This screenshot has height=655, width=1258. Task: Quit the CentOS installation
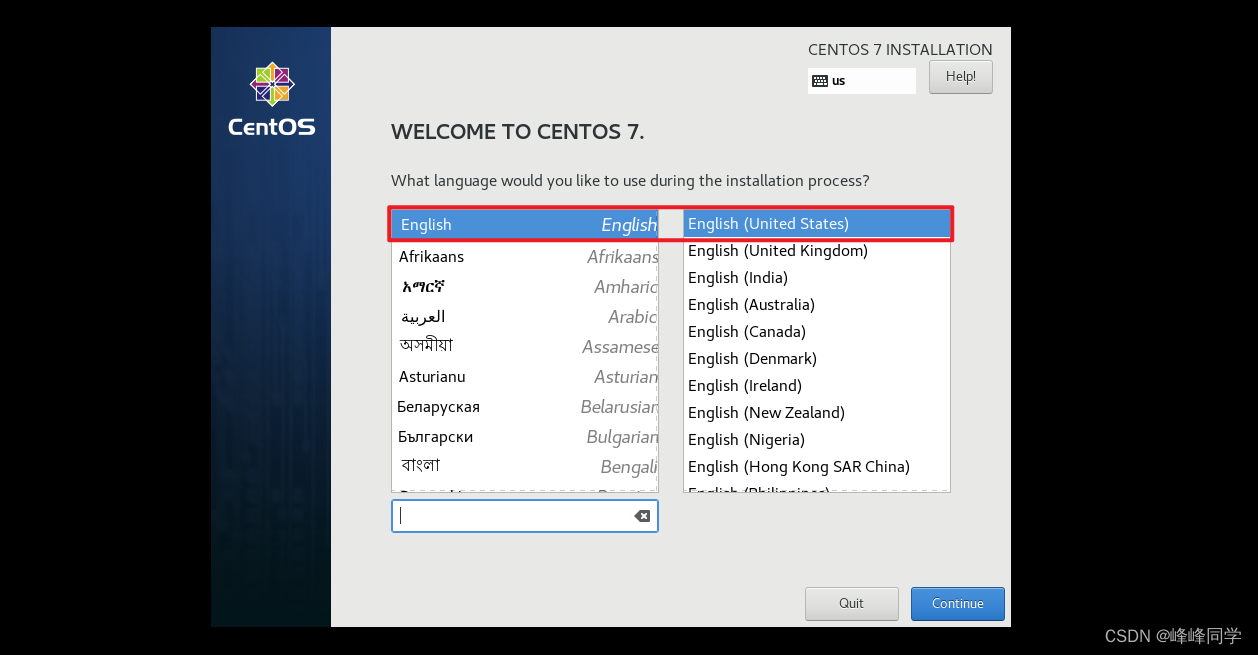pos(851,604)
